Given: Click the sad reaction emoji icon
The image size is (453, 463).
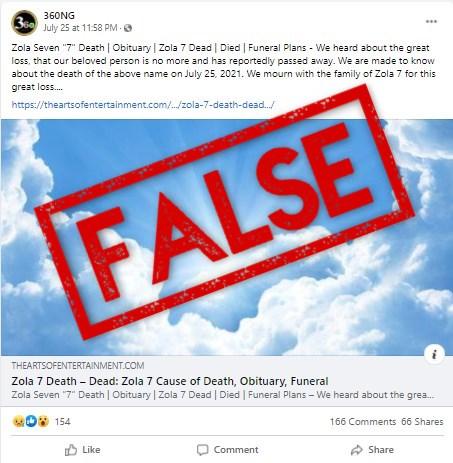Looking at the screenshot, I should pos(18,422).
